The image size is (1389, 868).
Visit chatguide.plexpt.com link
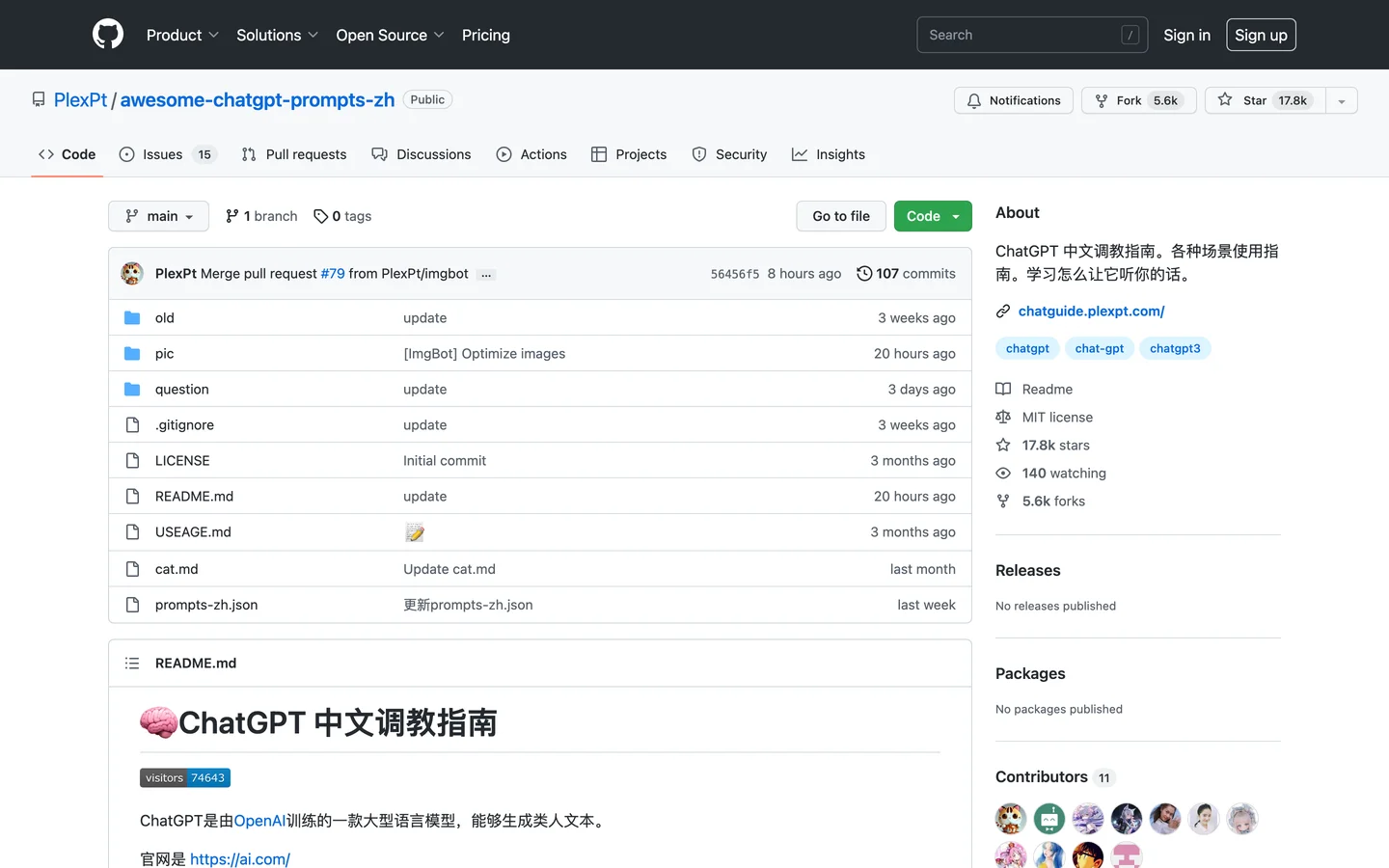(1091, 311)
